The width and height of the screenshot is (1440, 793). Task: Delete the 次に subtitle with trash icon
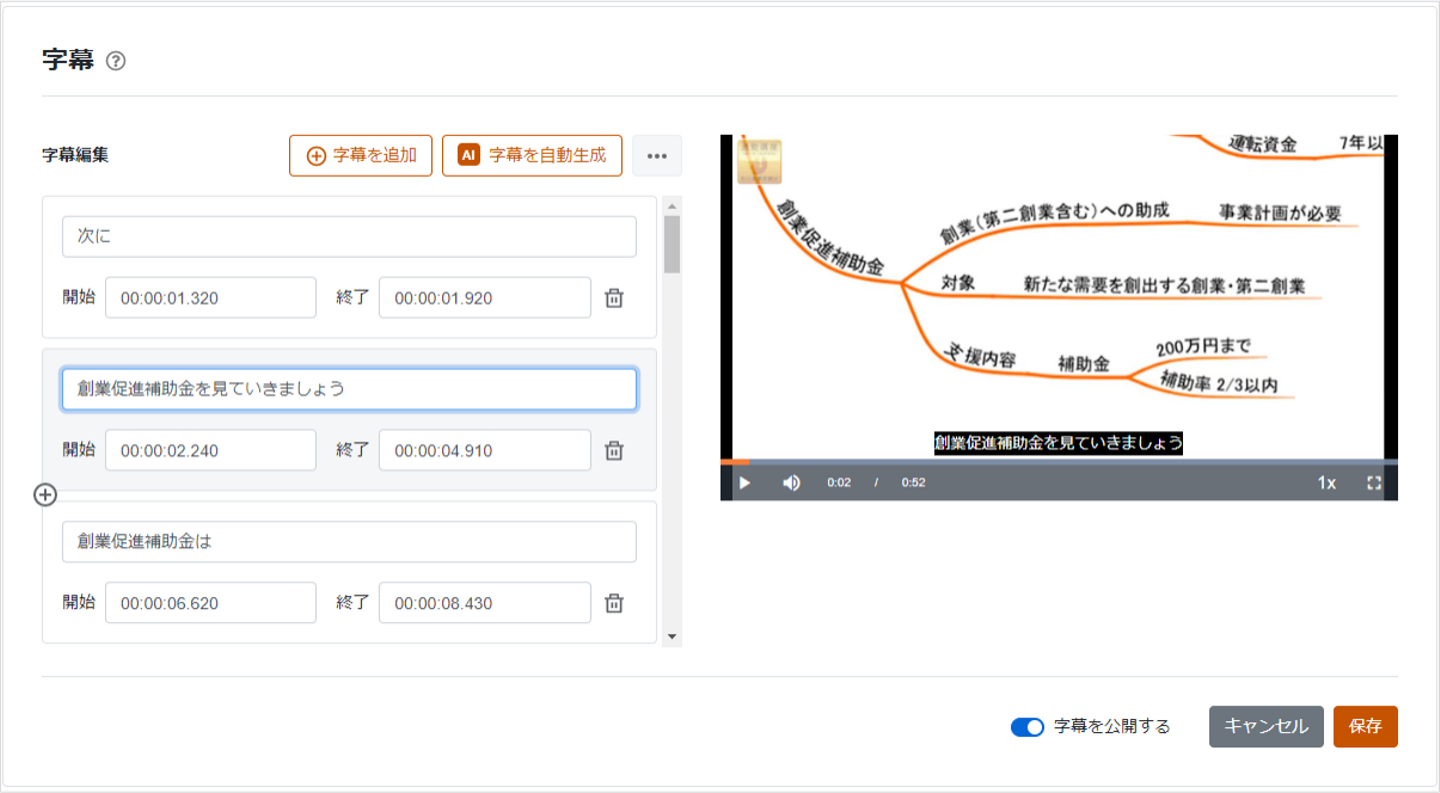pyautogui.click(x=615, y=298)
